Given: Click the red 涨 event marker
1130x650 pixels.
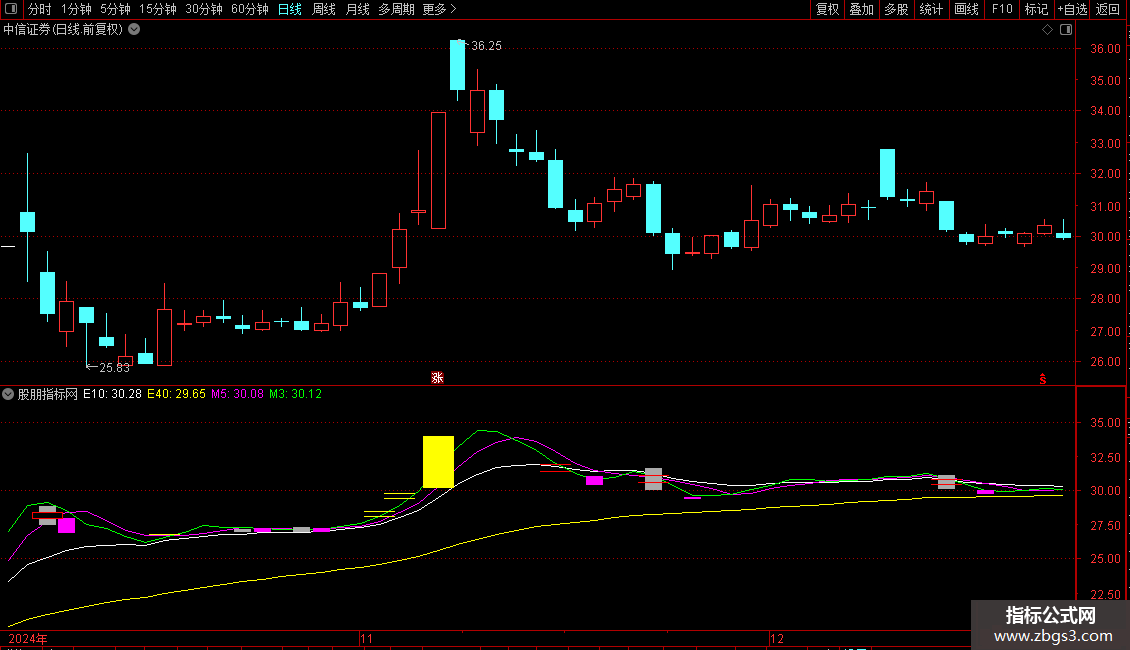Looking at the screenshot, I should [x=437, y=378].
